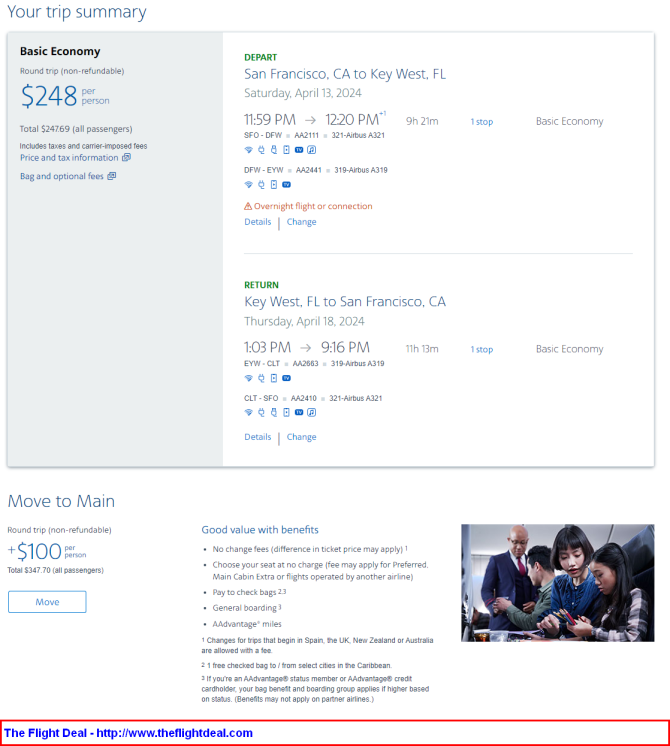The height and width of the screenshot is (746, 670).
Task: Click Live TV icon on SFO - DFW flight
Action: point(299,150)
